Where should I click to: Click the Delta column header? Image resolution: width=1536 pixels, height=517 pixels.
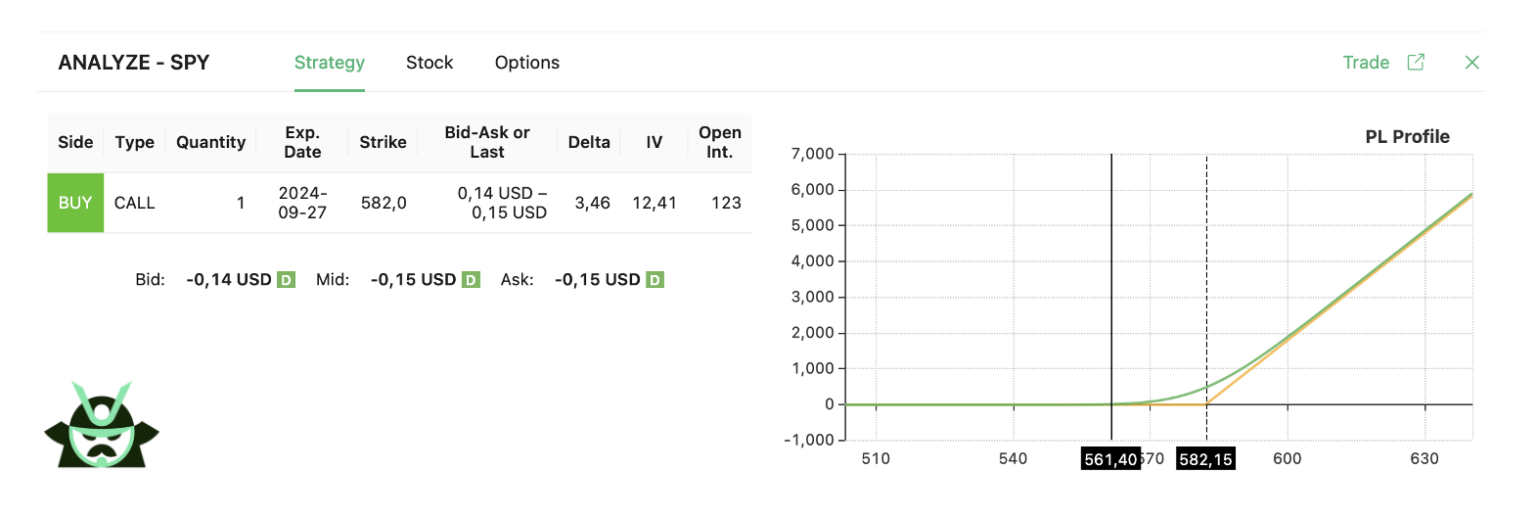(589, 142)
